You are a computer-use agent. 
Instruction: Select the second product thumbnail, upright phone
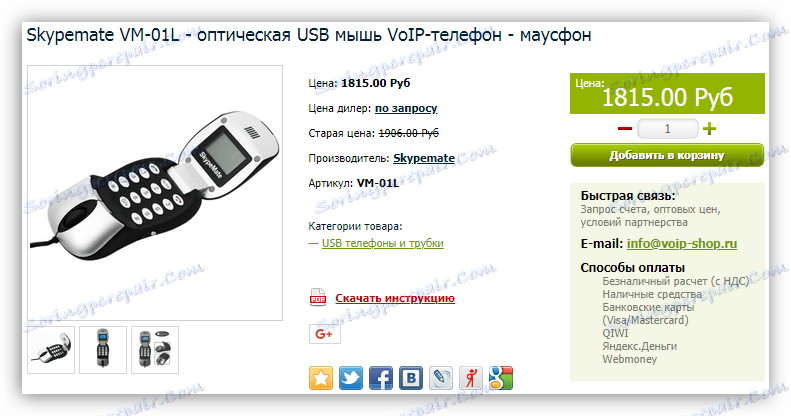[103, 350]
